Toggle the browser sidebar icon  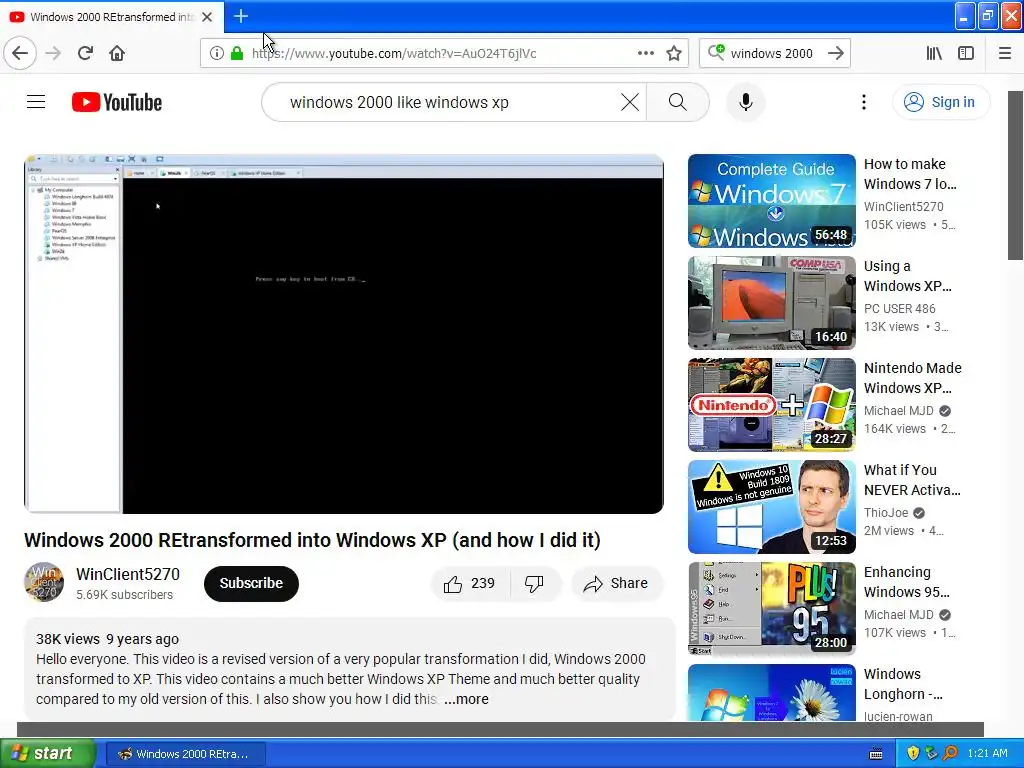[966, 53]
